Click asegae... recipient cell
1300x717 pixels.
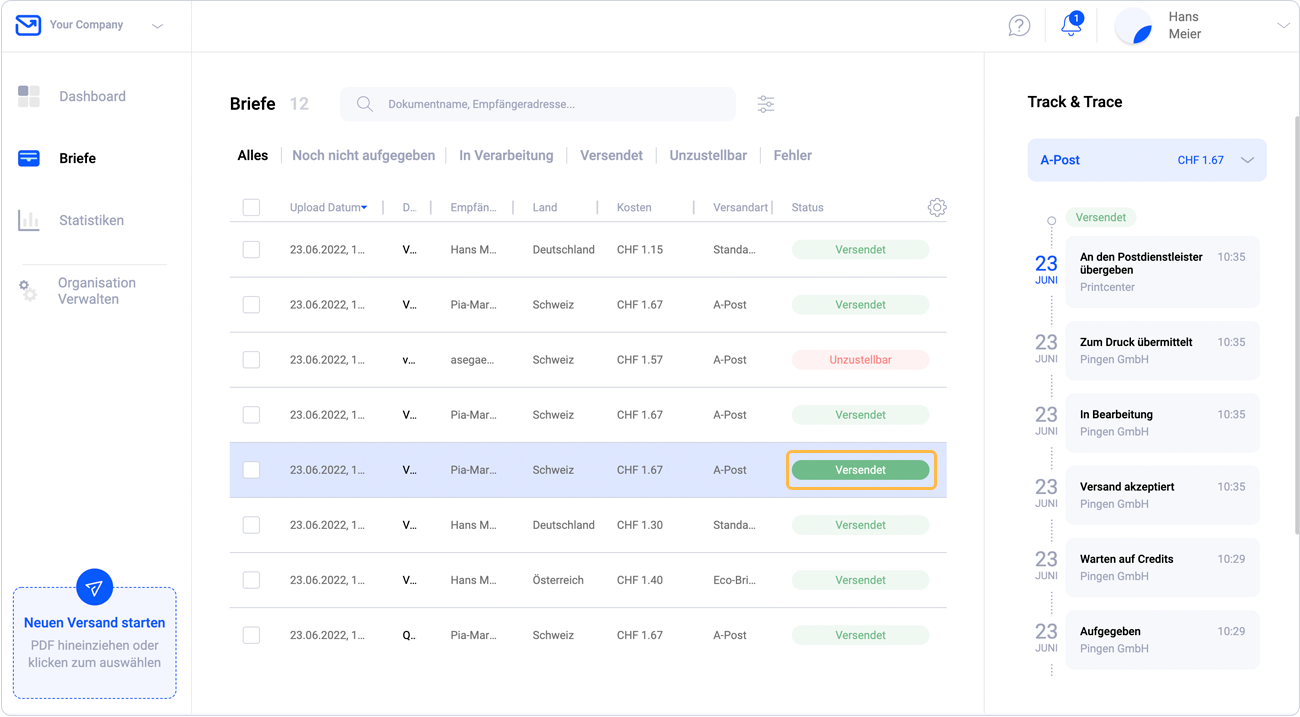pyautogui.click(x=472, y=360)
